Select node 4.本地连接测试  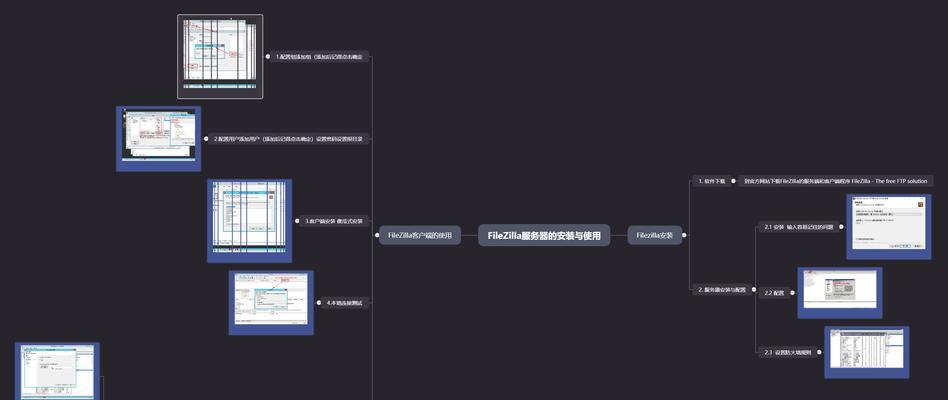[345, 303]
